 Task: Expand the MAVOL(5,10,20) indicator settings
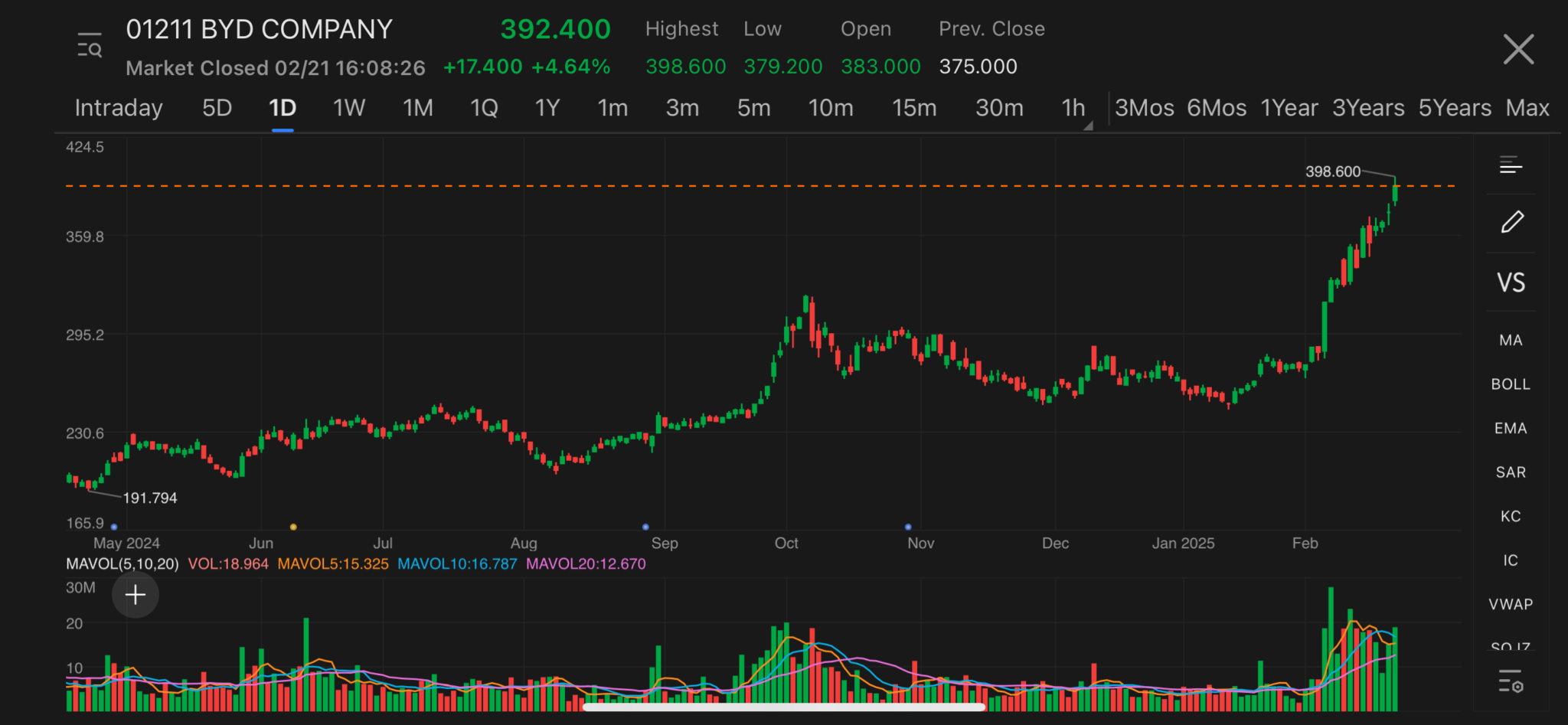[122, 563]
